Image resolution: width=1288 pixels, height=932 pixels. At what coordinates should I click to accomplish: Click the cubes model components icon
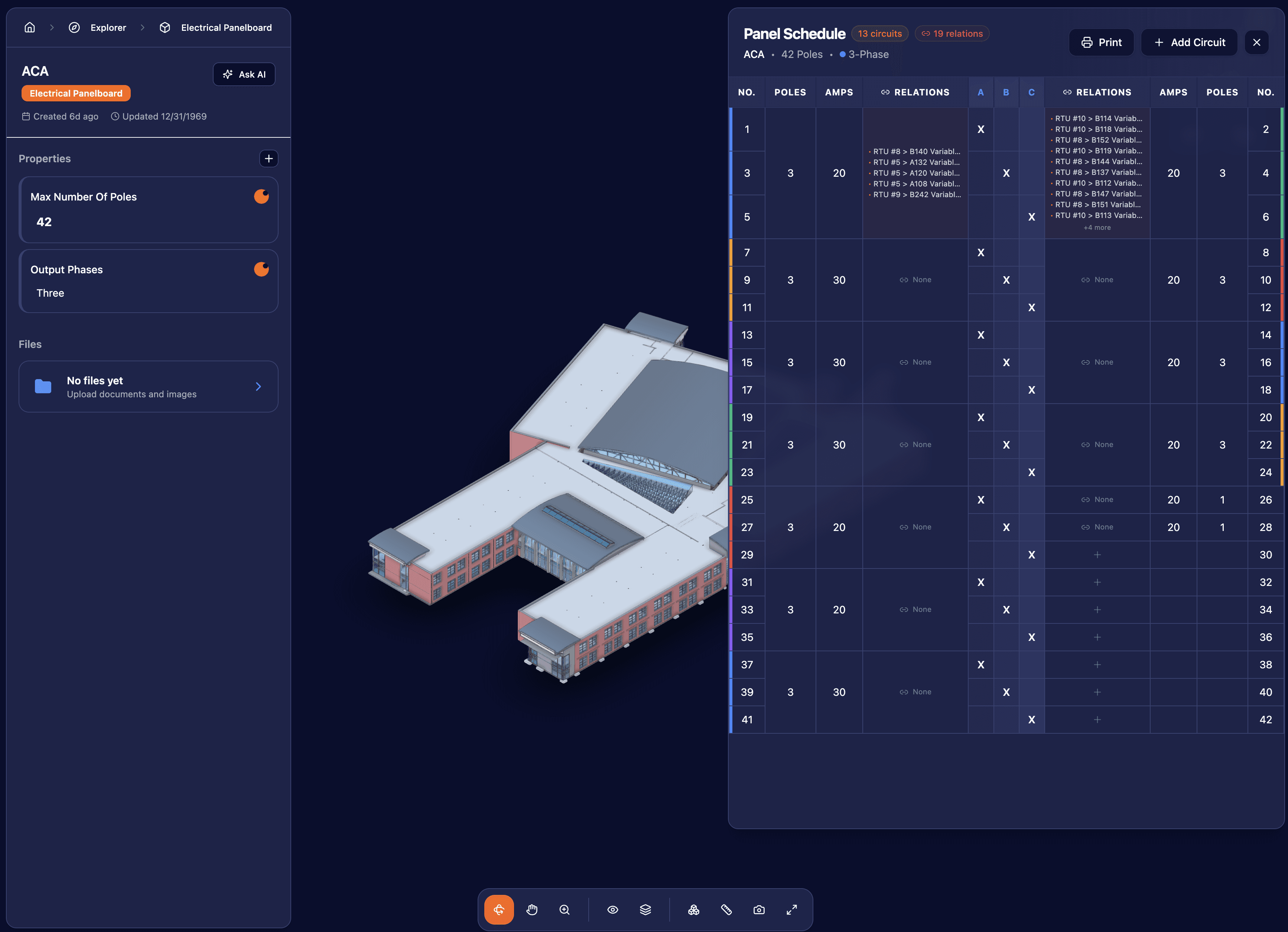(693, 909)
